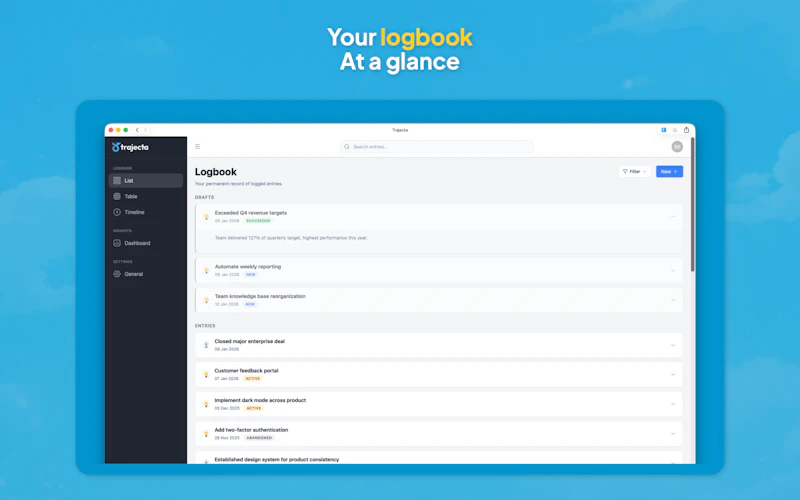Click the lightbulb icon on Automate weekly reporting
Screen dimensions: 800x500
[x=206, y=270]
